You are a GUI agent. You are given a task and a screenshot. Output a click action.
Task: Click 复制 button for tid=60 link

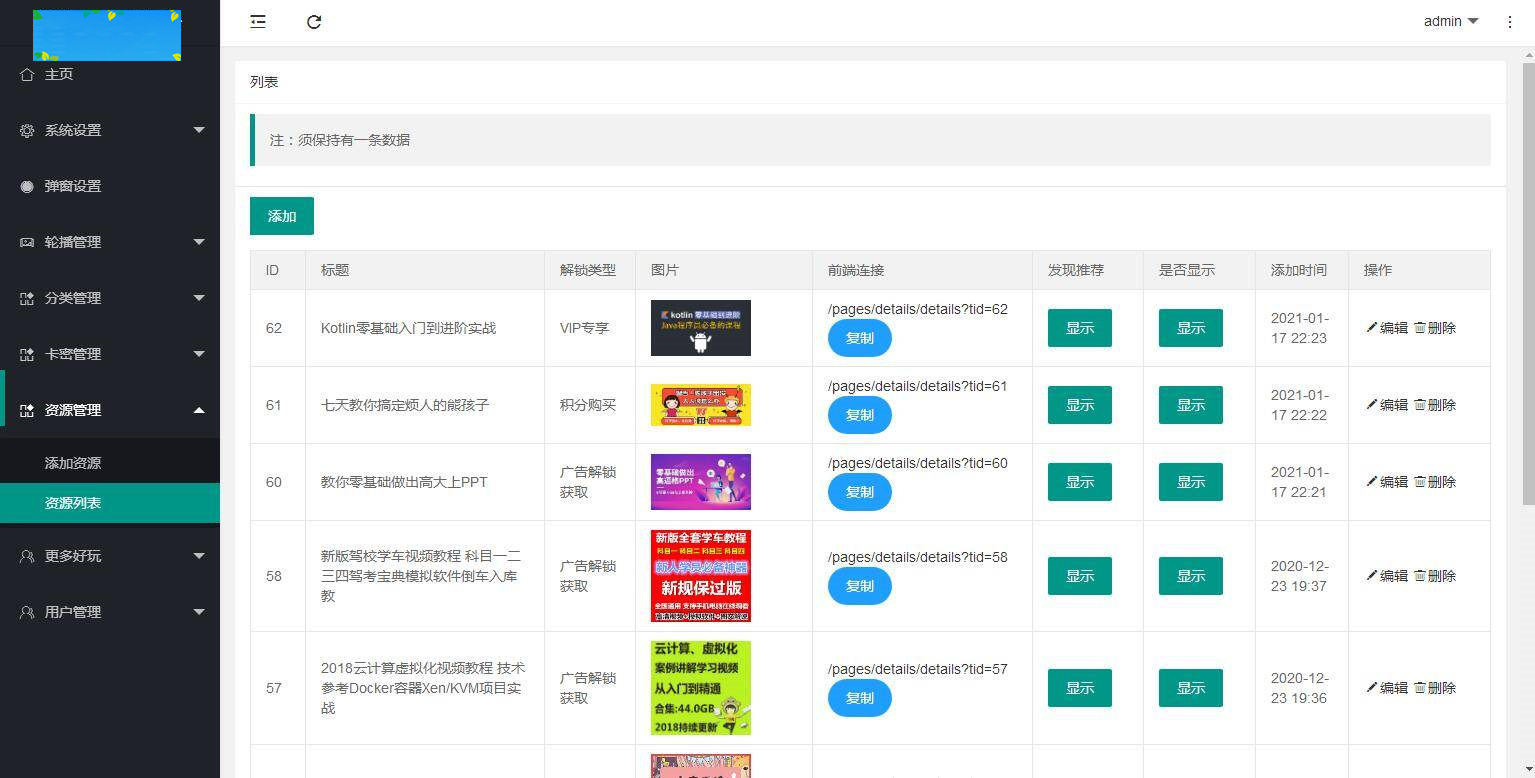pos(859,492)
